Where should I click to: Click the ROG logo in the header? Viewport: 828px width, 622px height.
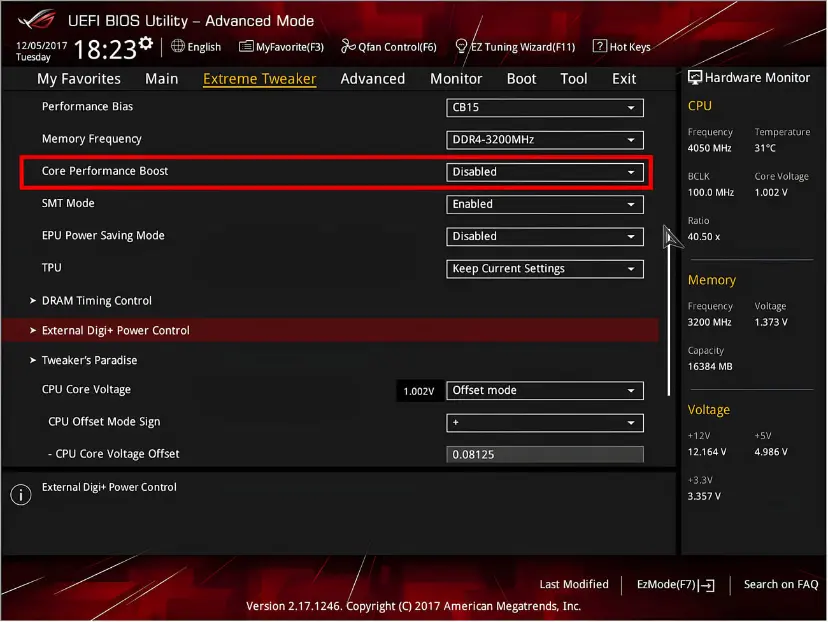[x=36, y=20]
